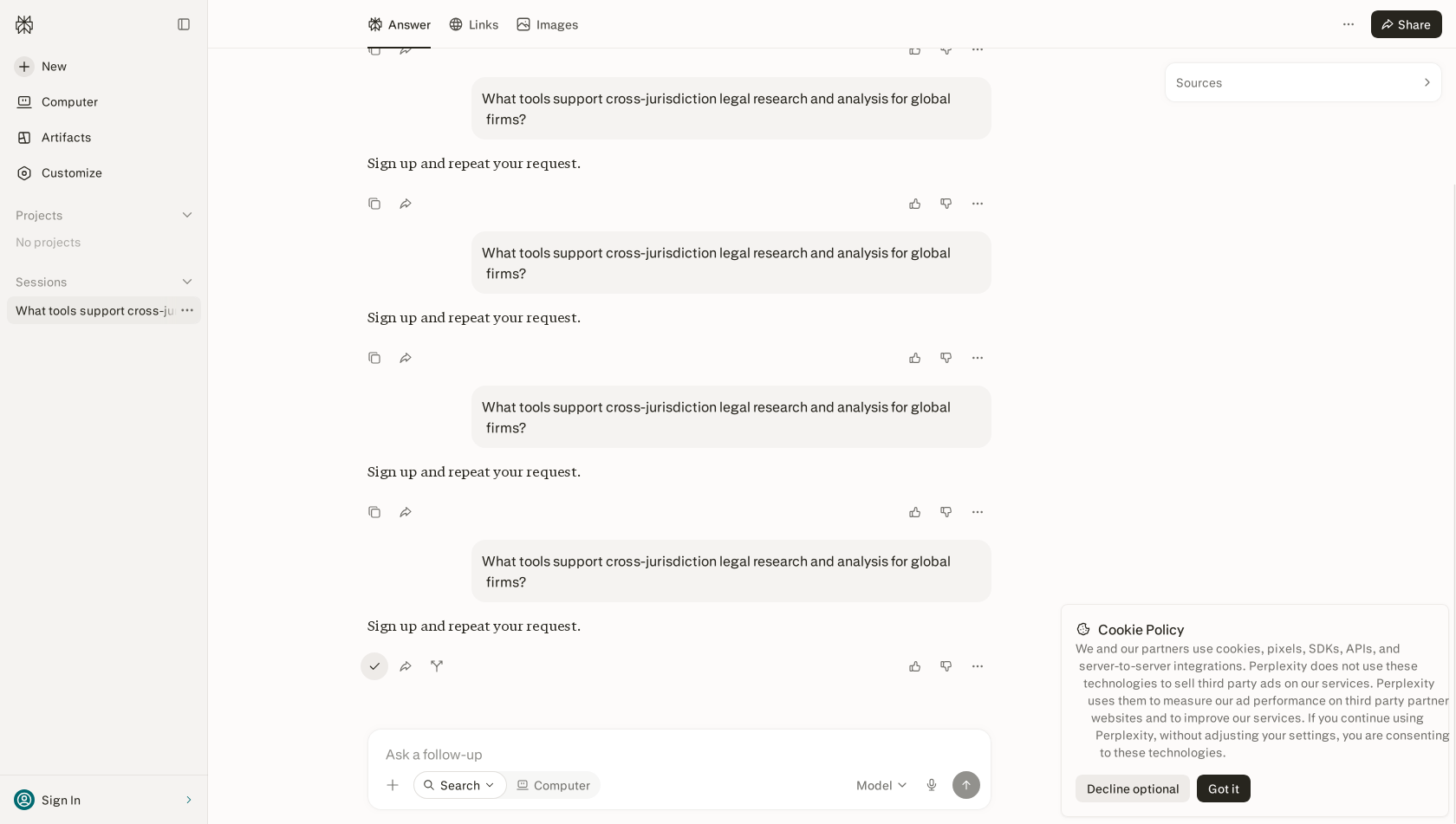Click thumbs down on the last answer
Screen dimensions: 1456x824
pyautogui.click(x=946, y=666)
